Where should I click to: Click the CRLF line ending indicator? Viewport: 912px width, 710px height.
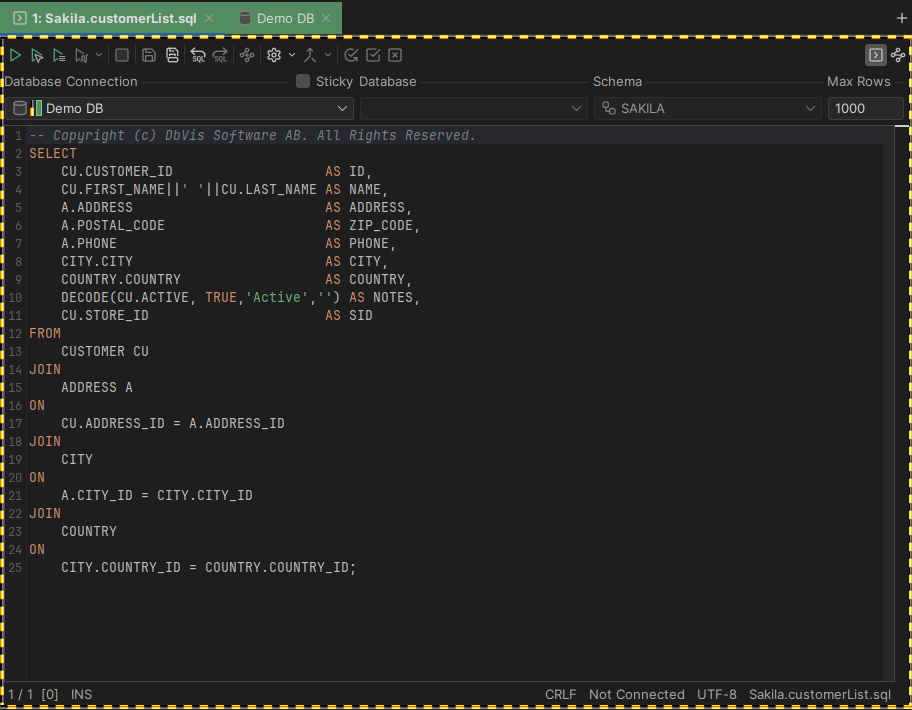click(560, 694)
